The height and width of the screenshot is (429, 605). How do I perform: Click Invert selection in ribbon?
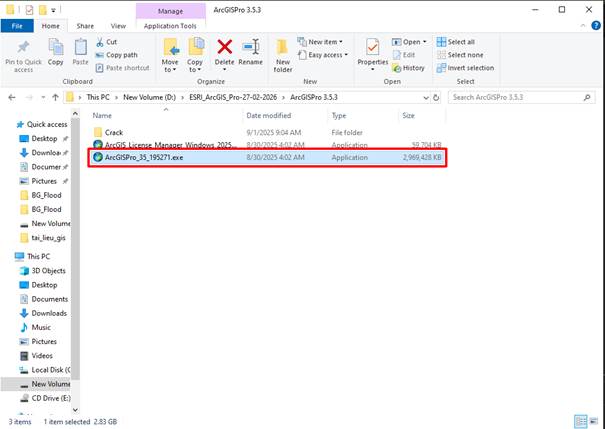click(x=468, y=68)
